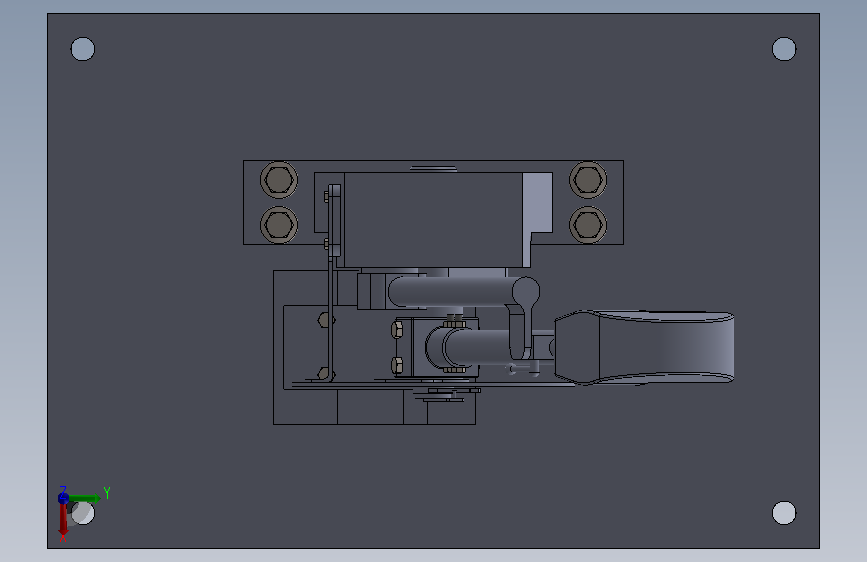Pick the lower-right hex bolt on bracket

[588, 225]
